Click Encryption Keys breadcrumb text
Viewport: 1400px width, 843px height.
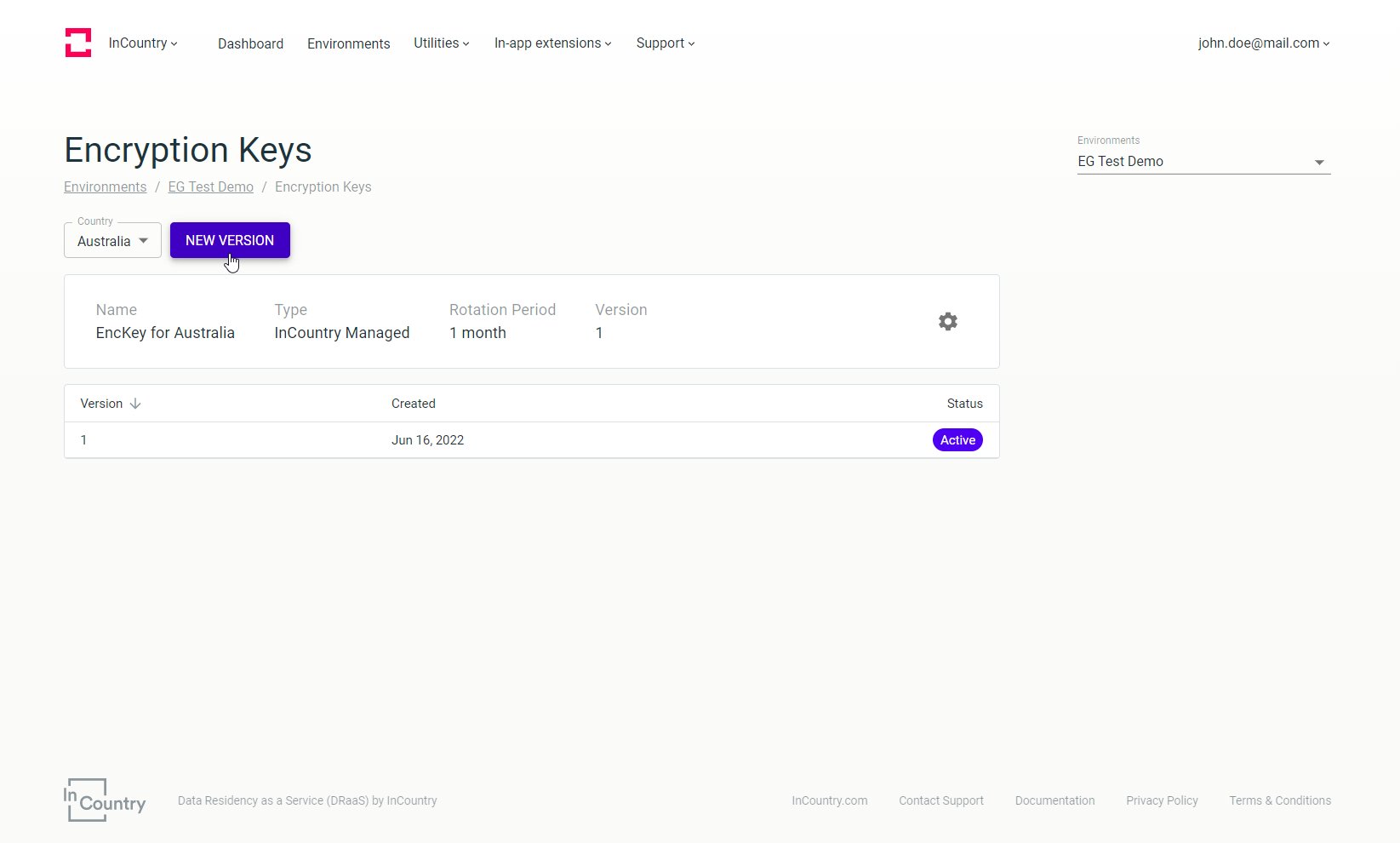tap(323, 186)
